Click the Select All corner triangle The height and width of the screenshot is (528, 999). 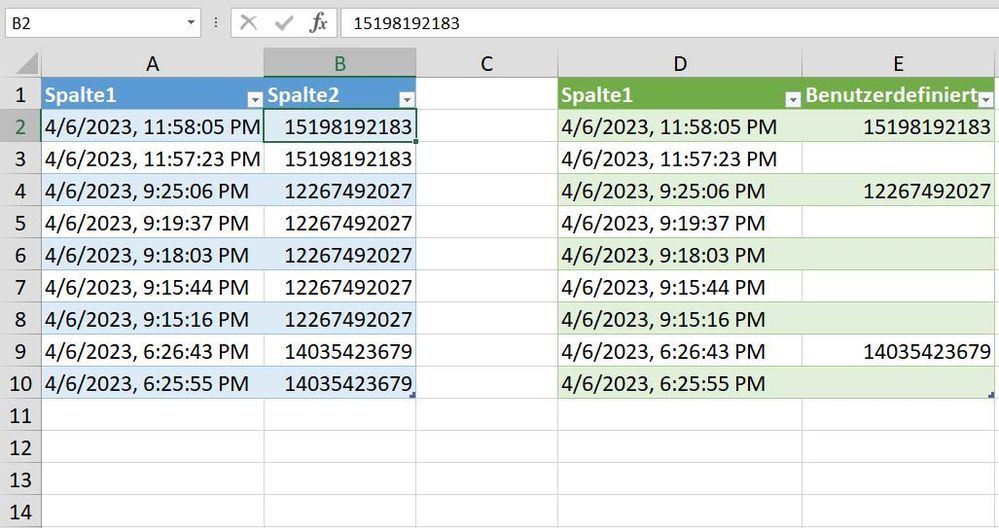tap(25, 64)
